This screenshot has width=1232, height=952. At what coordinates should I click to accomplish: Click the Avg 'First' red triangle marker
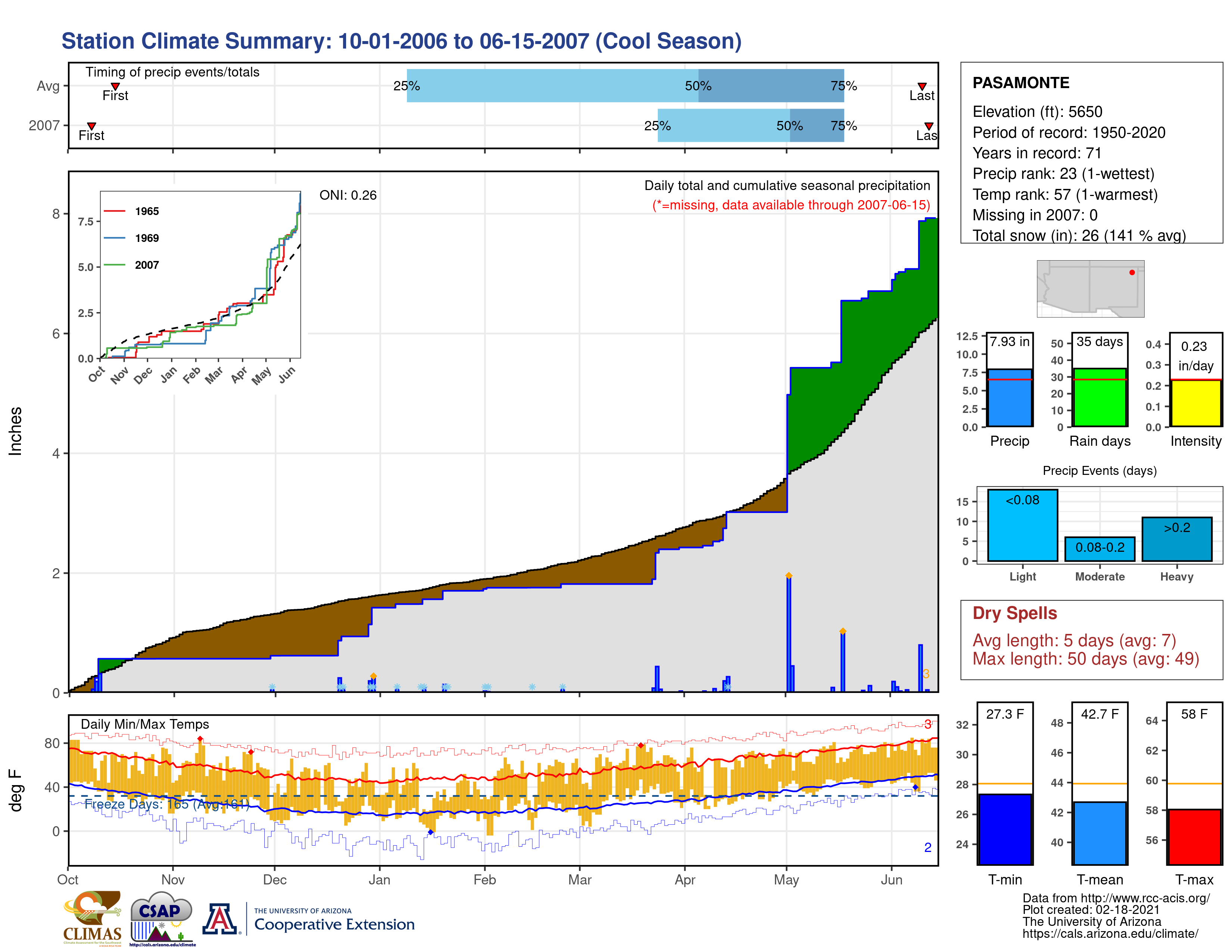click(x=115, y=86)
